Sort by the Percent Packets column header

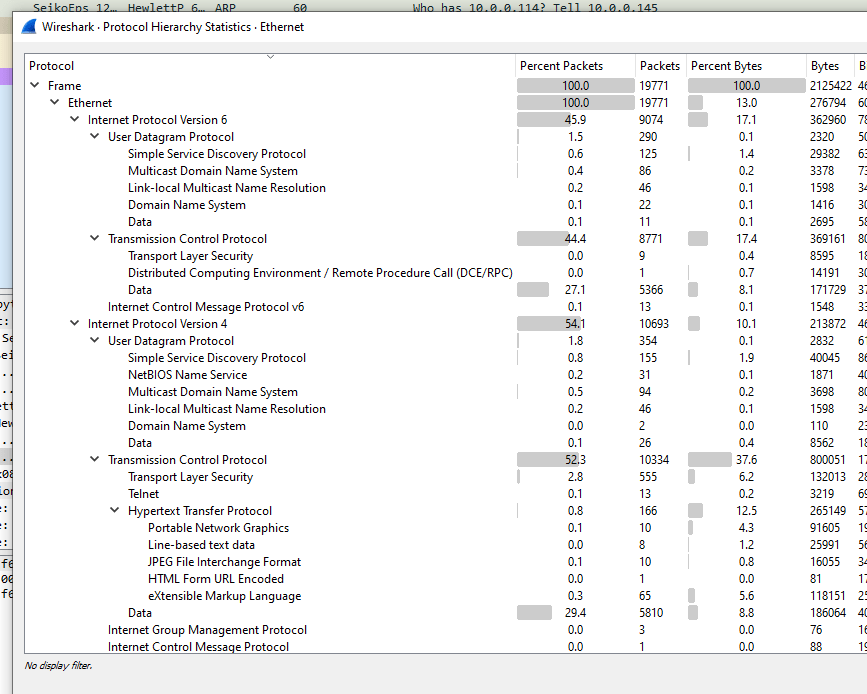561,66
